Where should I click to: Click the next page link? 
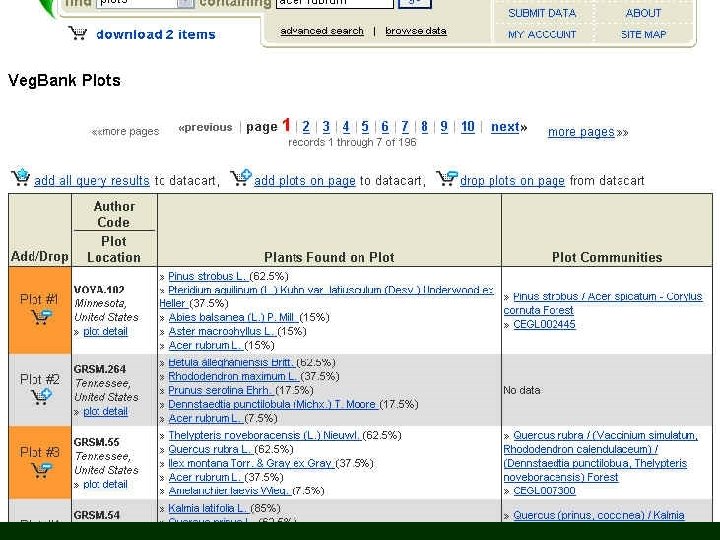[x=509, y=127]
